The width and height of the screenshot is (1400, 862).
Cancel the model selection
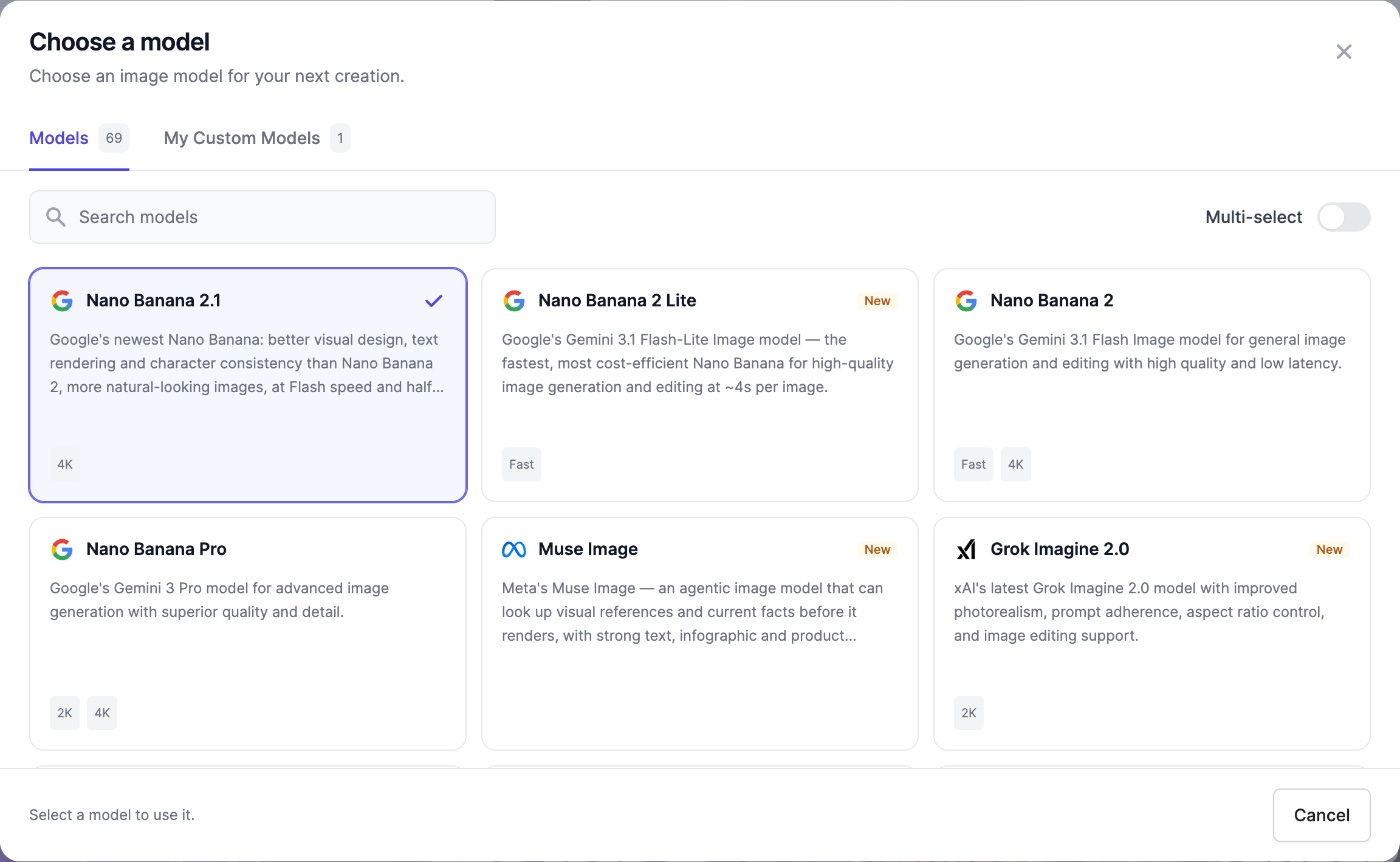[x=1322, y=815]
